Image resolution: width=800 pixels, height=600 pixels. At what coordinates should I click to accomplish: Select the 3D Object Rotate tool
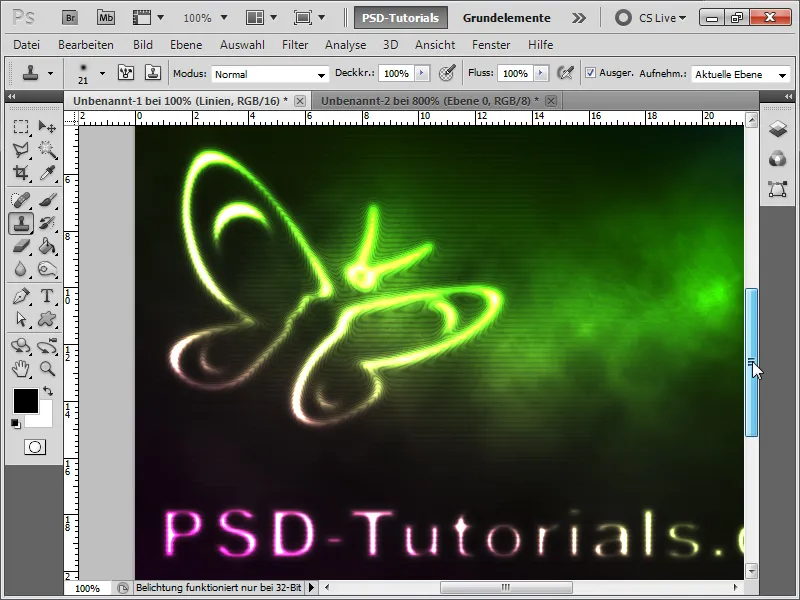point(20,346)
